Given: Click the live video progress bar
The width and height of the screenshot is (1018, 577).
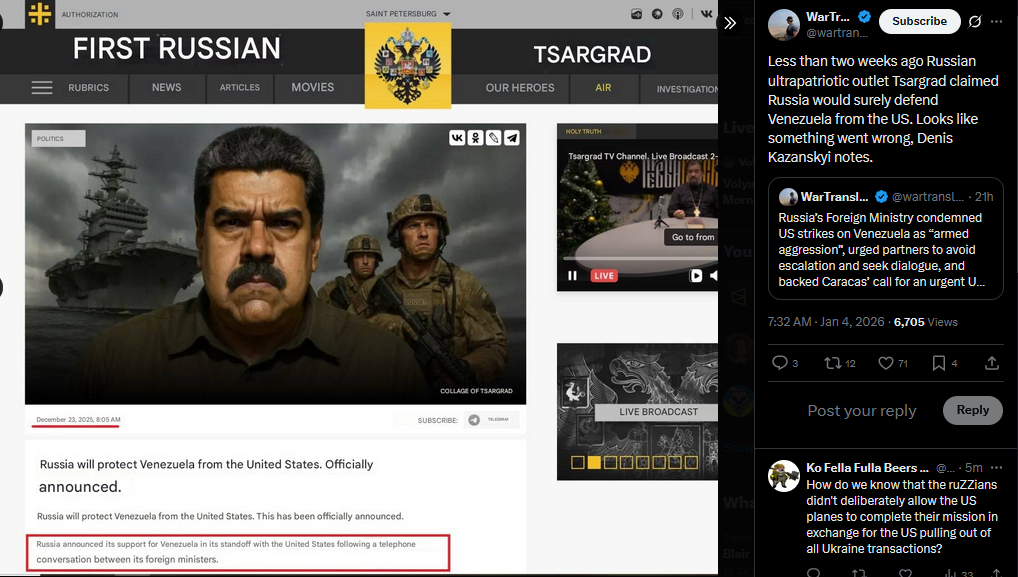Looking at the screenshot, I should point(643,260).
